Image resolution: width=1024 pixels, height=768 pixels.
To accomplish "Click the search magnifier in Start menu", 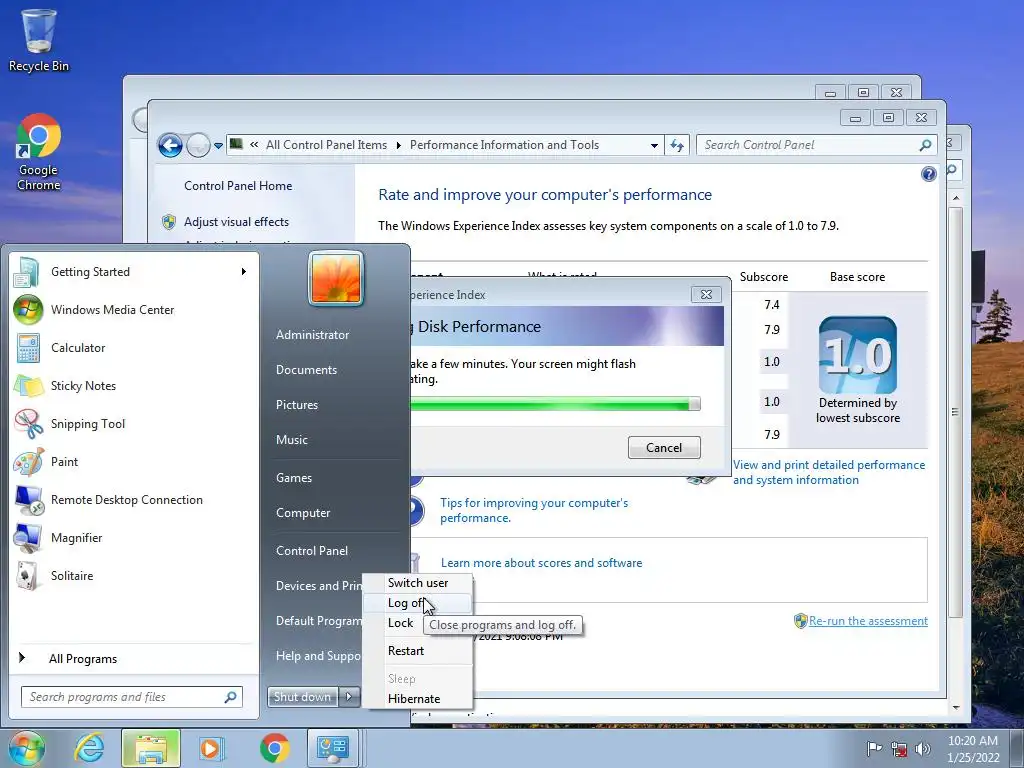I will pyautogui.click(x=230, y=697).
